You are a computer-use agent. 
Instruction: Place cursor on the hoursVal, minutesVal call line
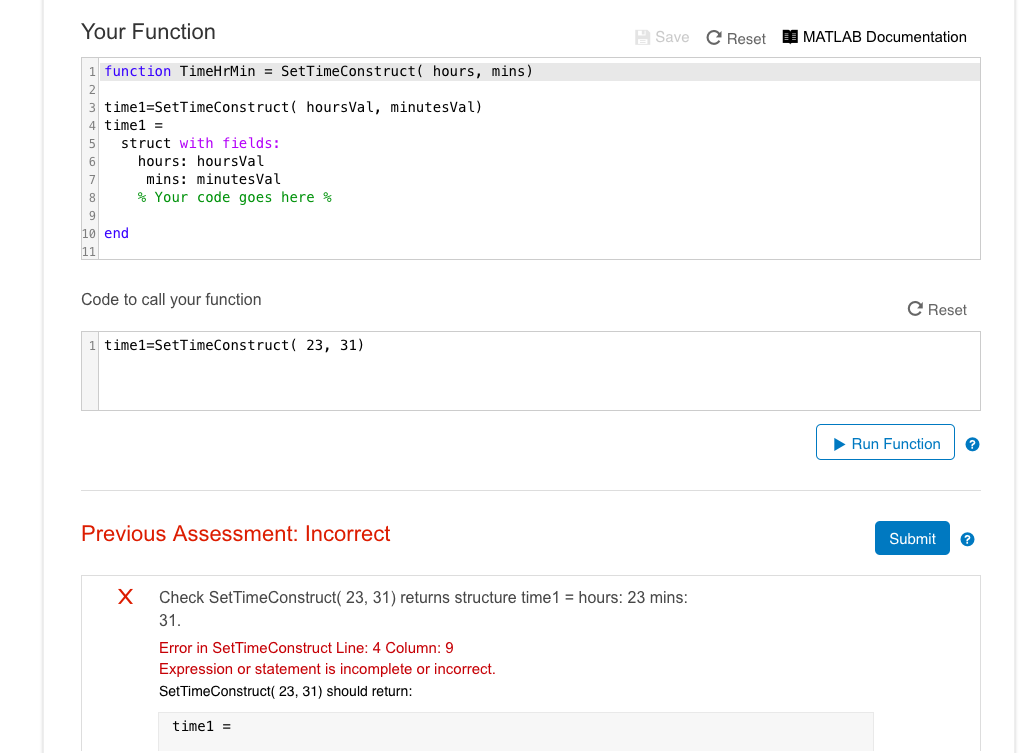click(x=293, y=107)
